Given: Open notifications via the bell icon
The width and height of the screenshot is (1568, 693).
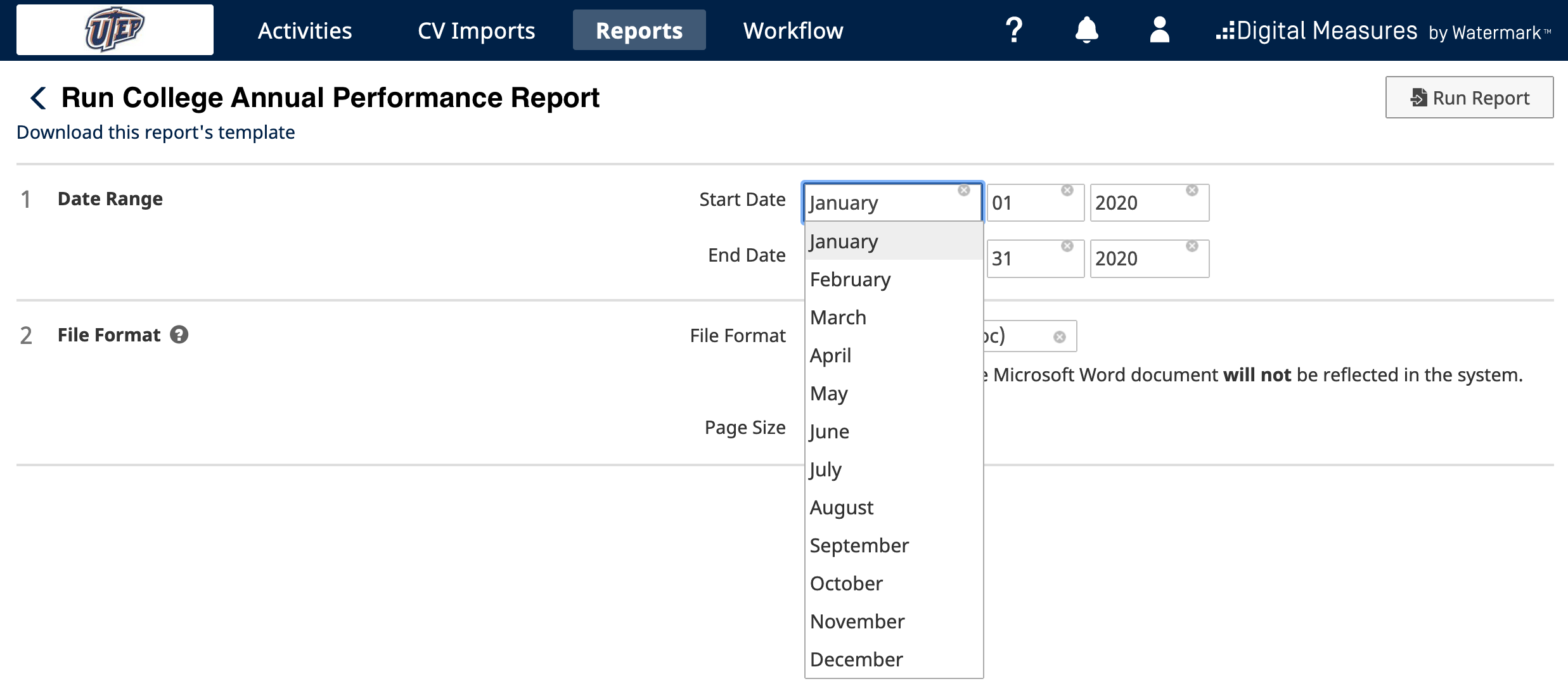Looking at the screenshot, I should click(x=1086, y=29).
